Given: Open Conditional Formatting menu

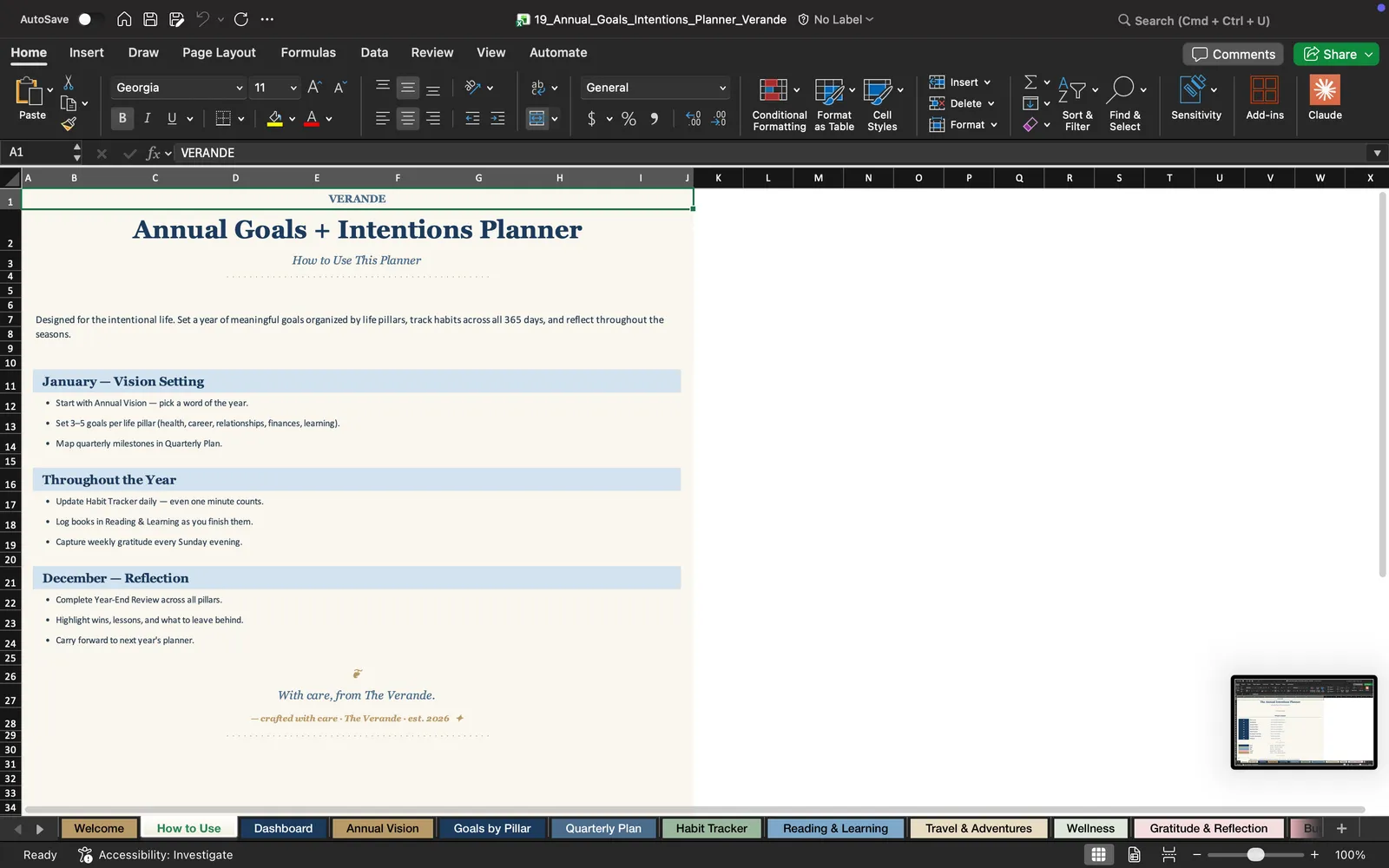Looking at the screenshot, I should point(779,104).
